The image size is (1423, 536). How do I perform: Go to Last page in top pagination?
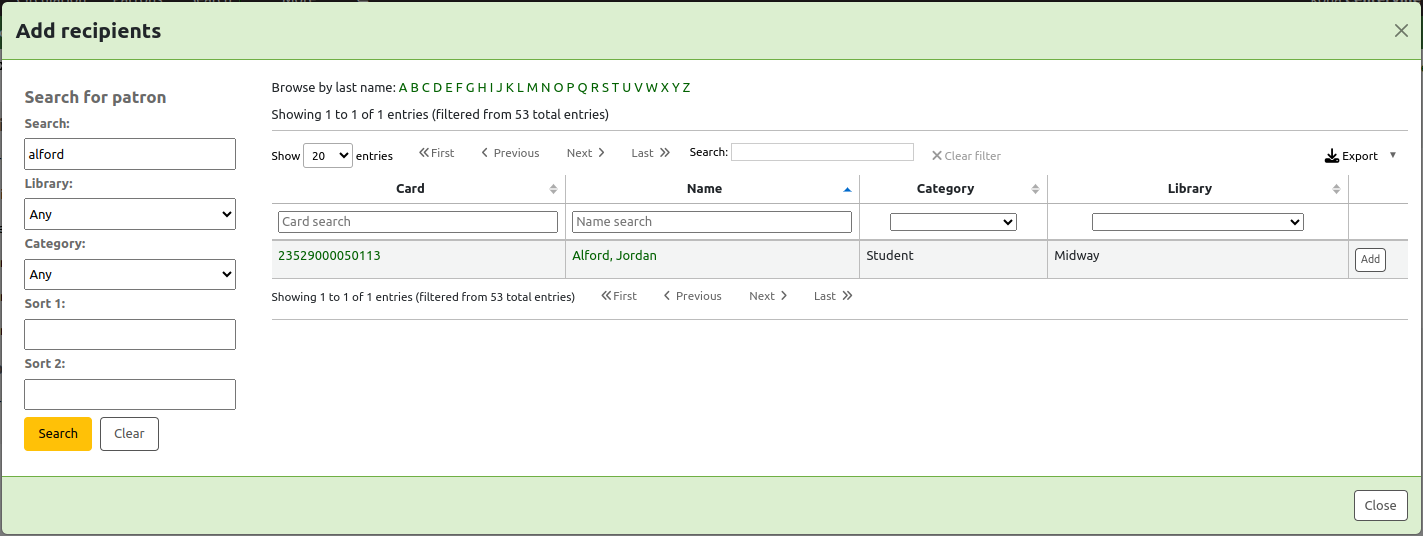pos(650,153)
